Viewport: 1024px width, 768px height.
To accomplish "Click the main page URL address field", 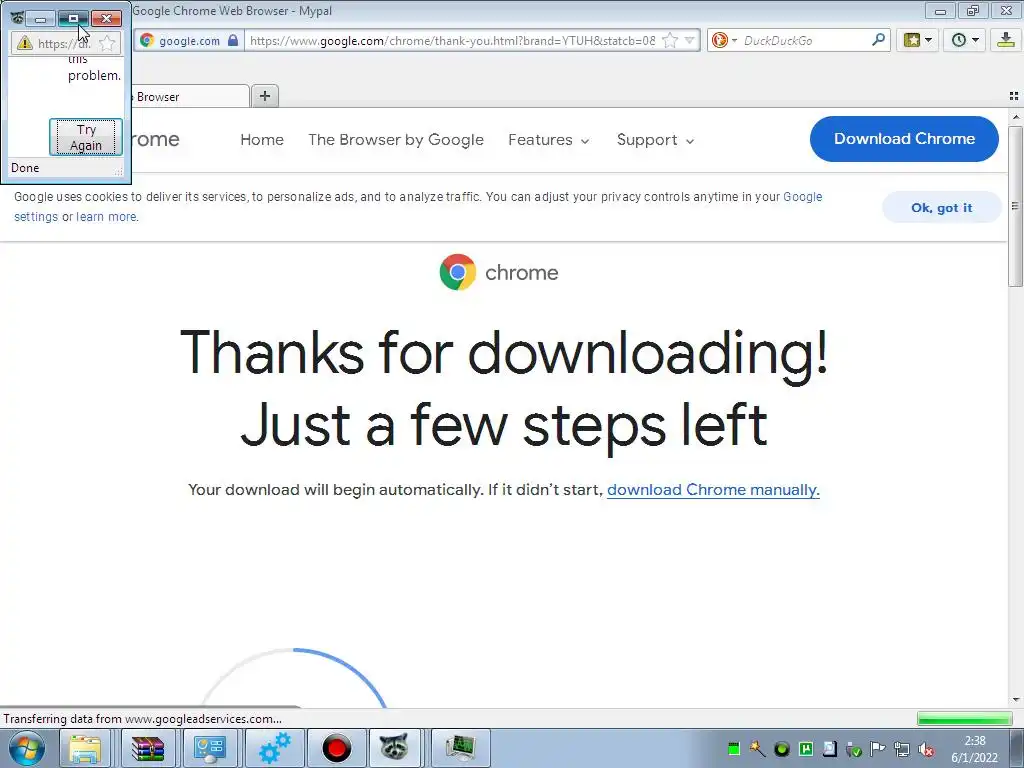I will click(452, 40).
